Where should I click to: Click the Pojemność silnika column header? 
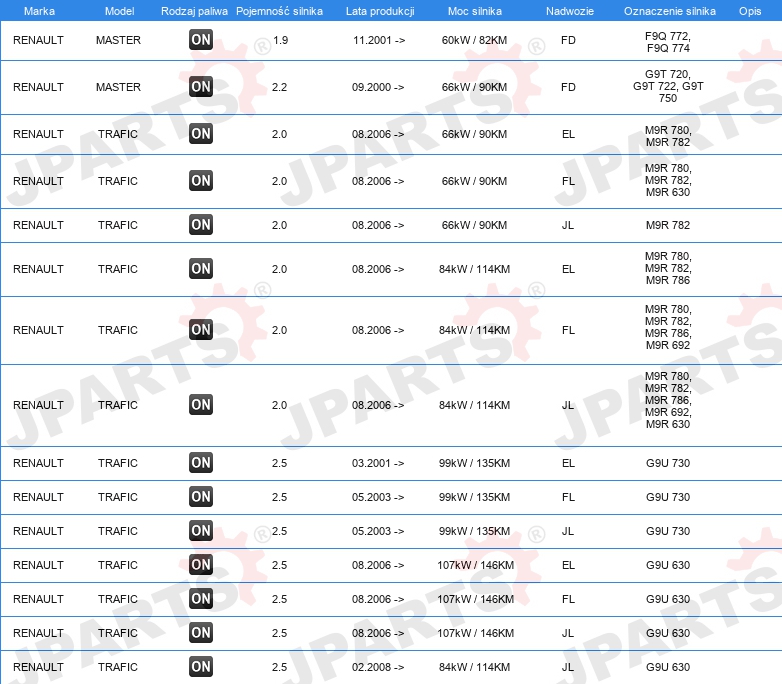point(279,11)
